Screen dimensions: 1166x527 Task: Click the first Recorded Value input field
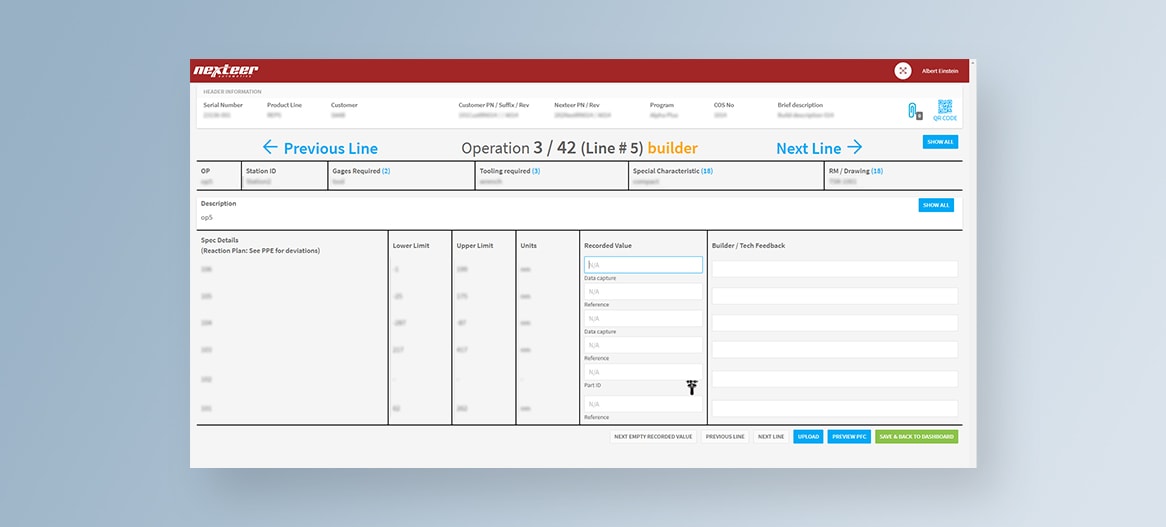point(643,265)
